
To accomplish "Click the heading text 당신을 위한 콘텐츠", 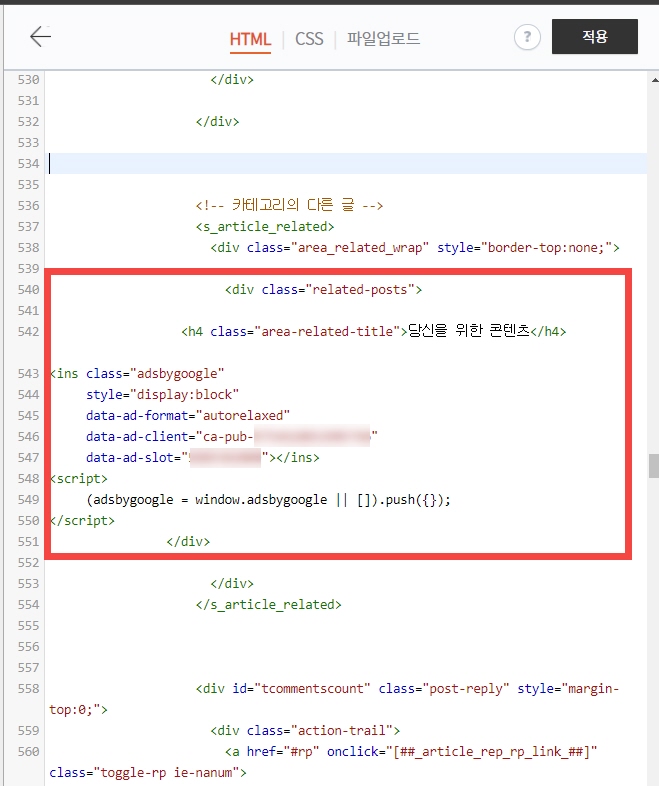I will coord(469,331).
